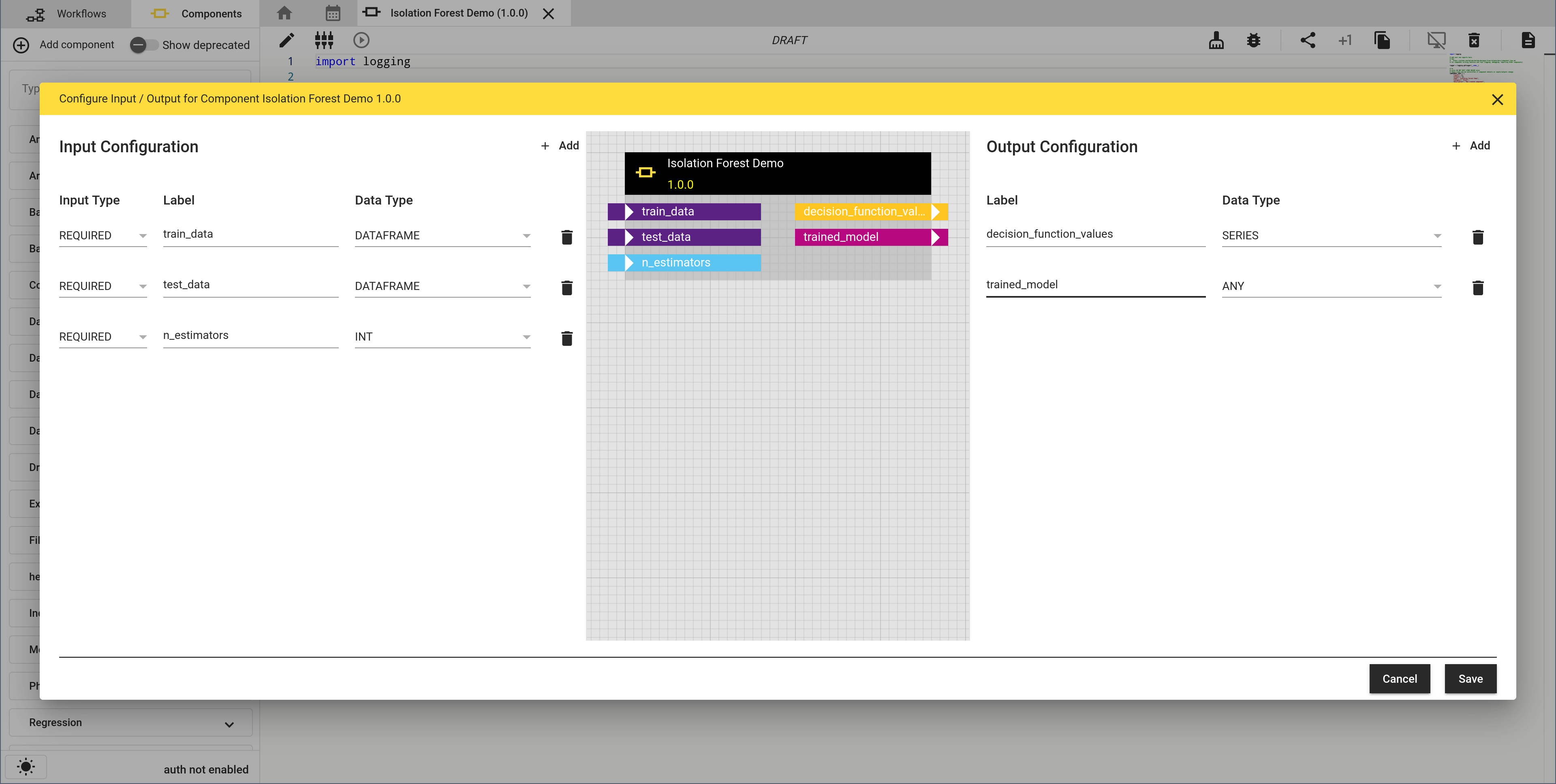This screenshot has width=1556, height=784.
Task: Toggle the Show deprecated switch
Action: (x=144, y=45)
